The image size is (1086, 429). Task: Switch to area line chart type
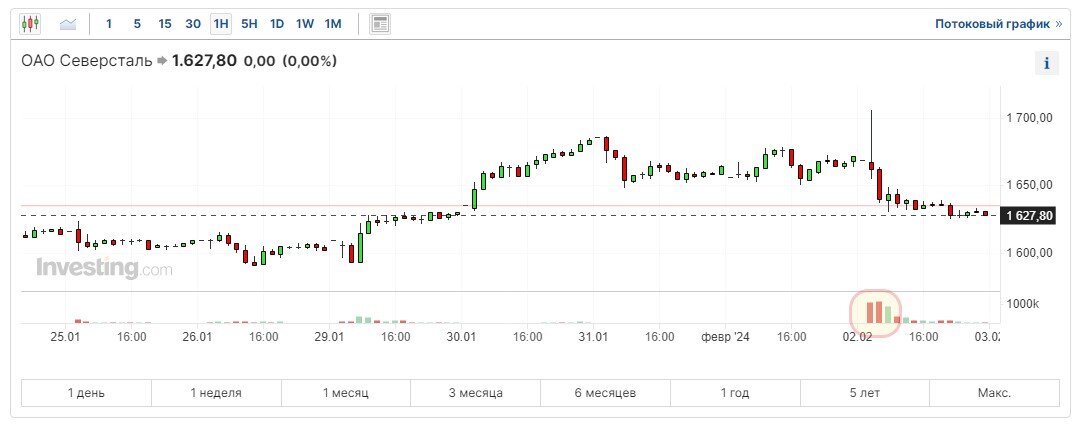click(x=68, y=24)
